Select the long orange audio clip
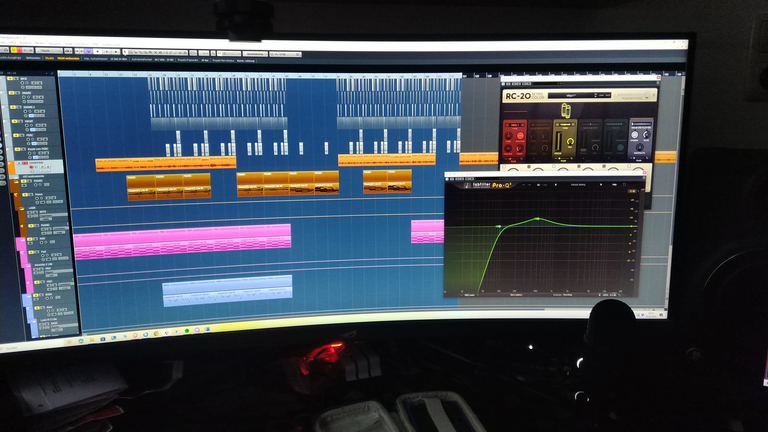 click(x=166, y=164)
